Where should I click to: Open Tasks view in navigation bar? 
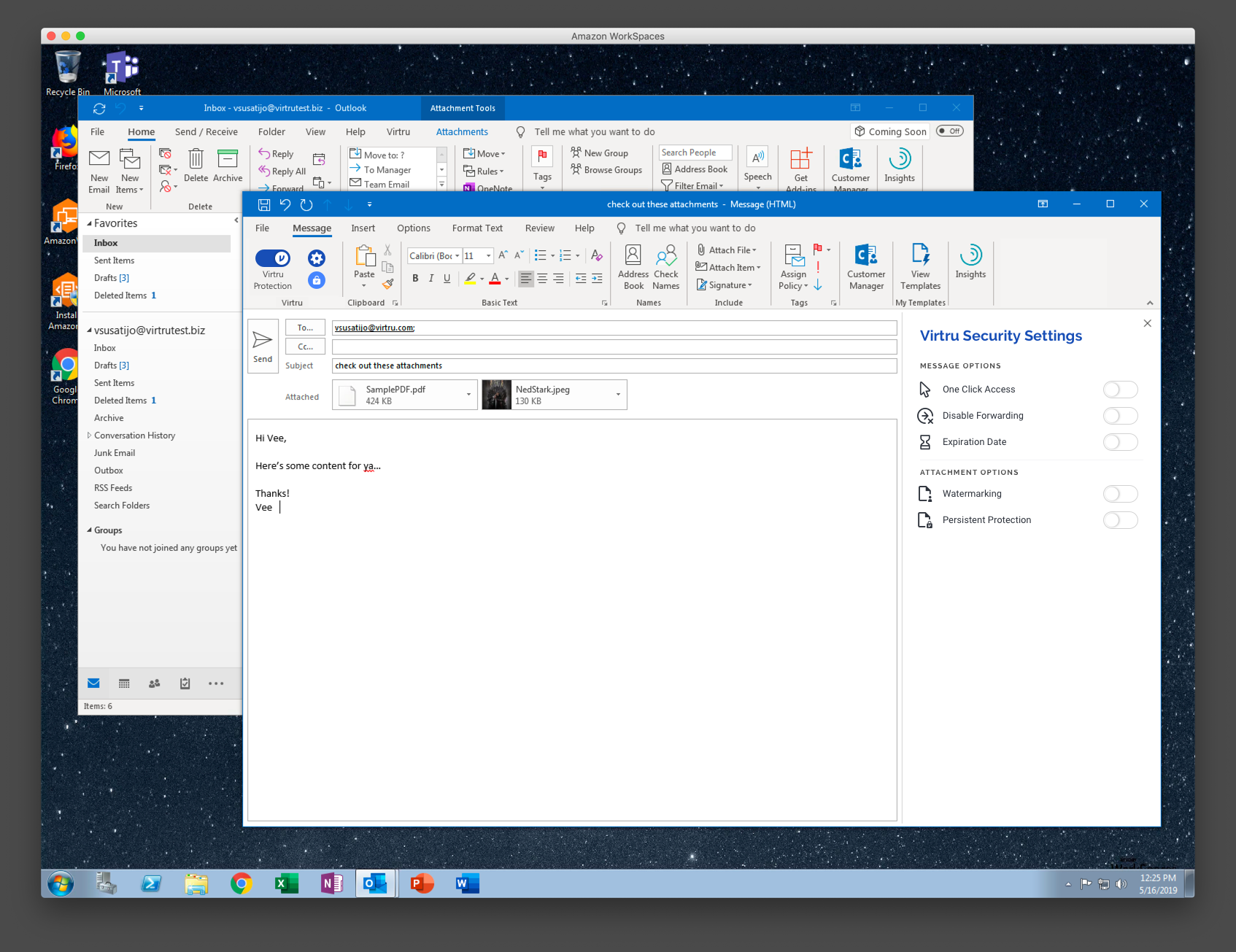185,684
